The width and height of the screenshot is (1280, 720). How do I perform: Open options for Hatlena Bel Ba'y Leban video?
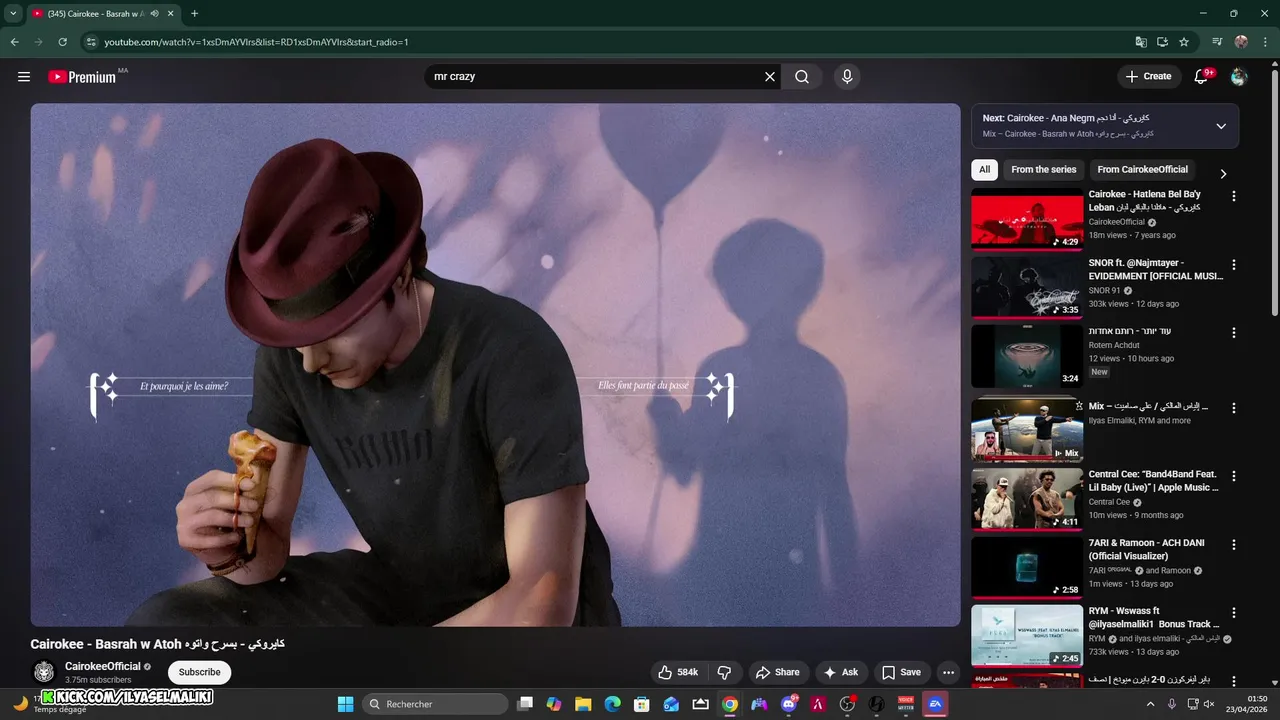(x=1233, y=197)
